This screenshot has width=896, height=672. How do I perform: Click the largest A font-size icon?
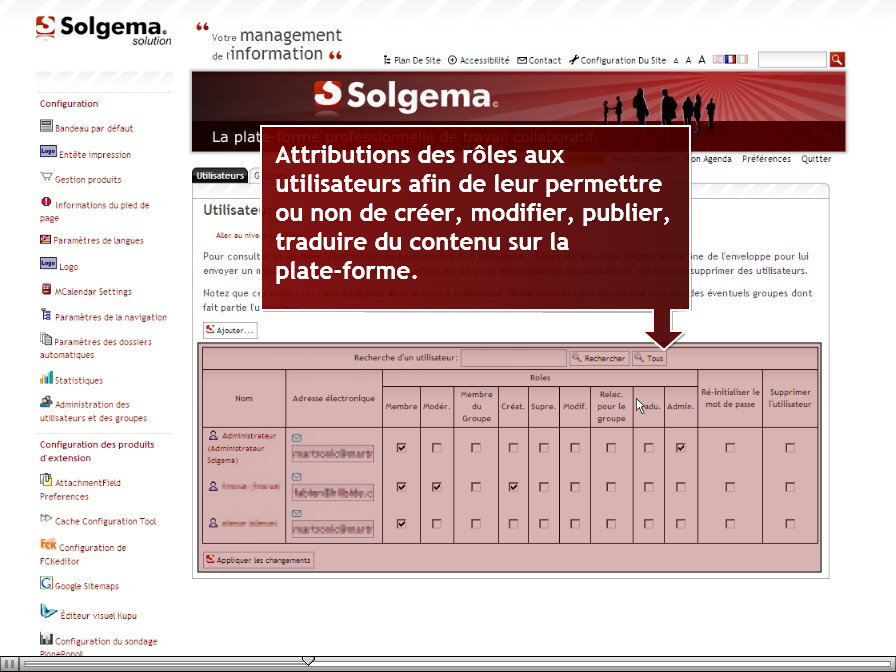[702, 59]
